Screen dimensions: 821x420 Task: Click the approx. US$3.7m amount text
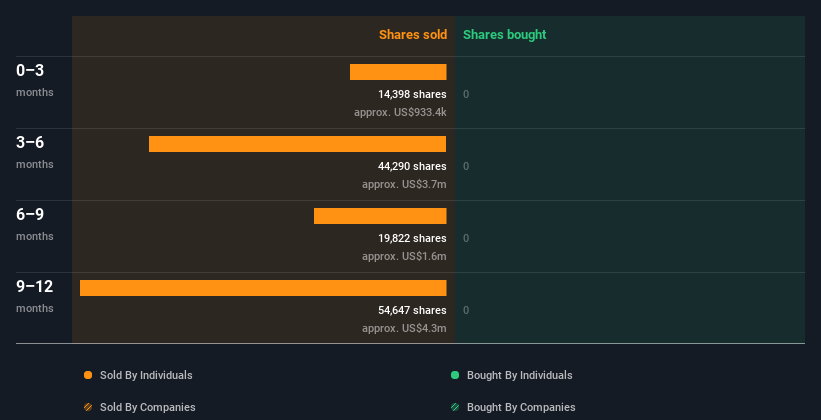click(404, 184)
